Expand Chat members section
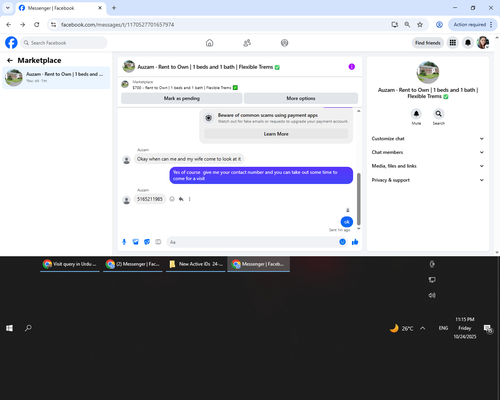 tap(428, 152)
